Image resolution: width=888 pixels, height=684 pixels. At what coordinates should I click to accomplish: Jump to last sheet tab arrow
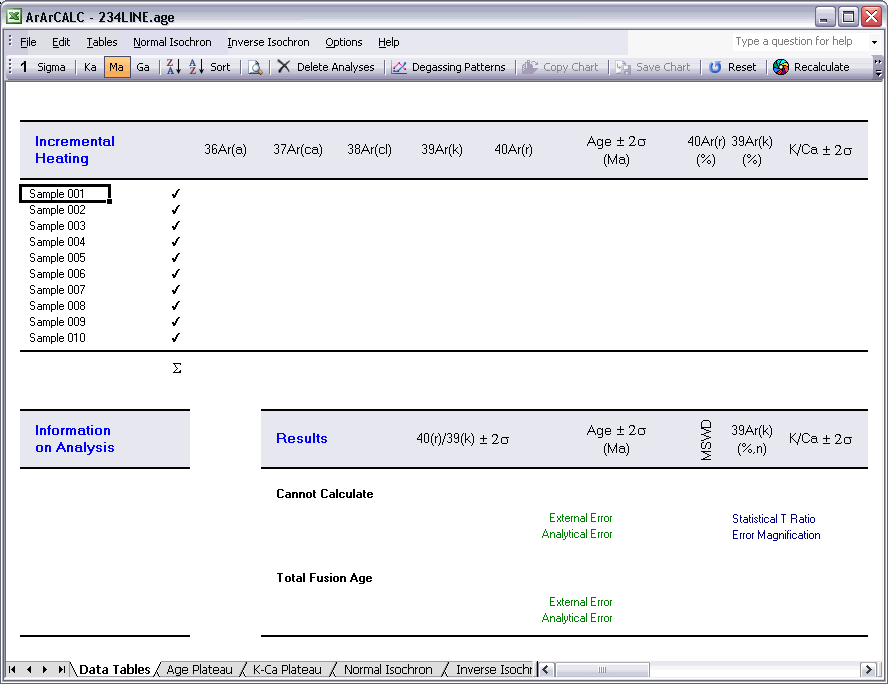tap(61, 670)
